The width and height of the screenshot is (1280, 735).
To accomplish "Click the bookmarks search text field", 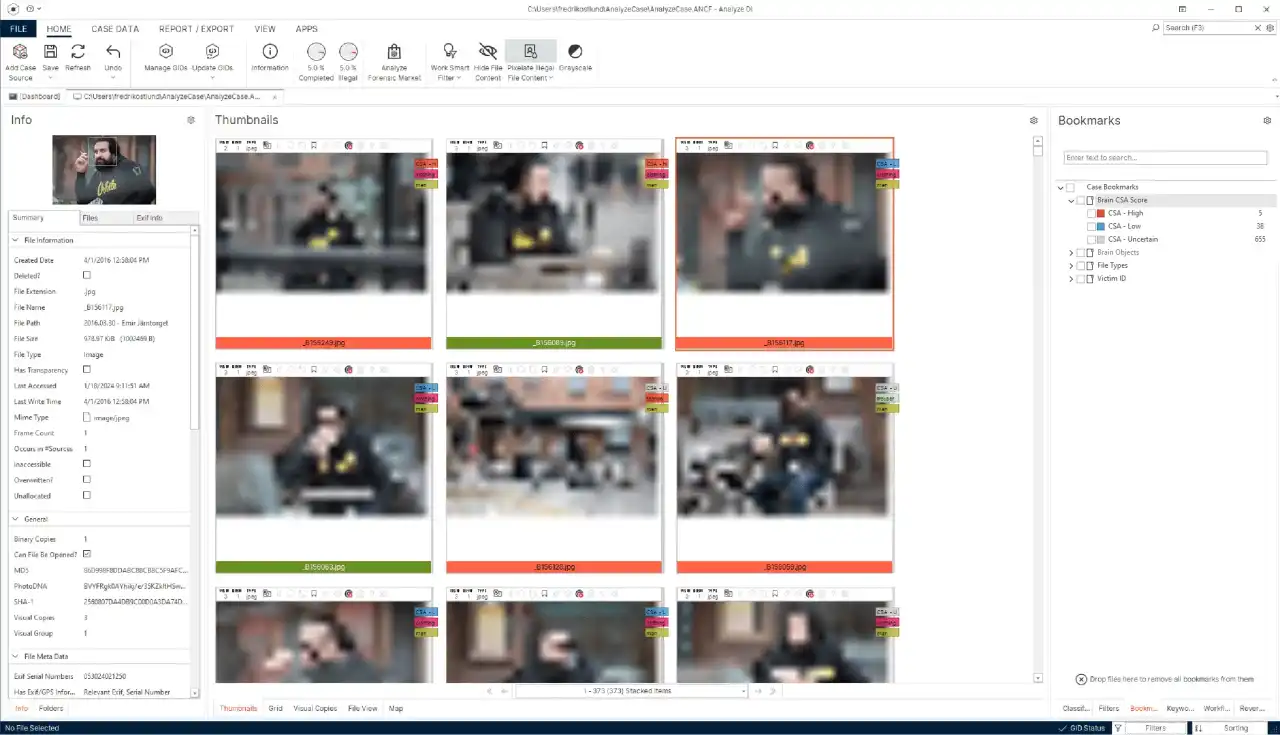I will [x=1165, y=158].
